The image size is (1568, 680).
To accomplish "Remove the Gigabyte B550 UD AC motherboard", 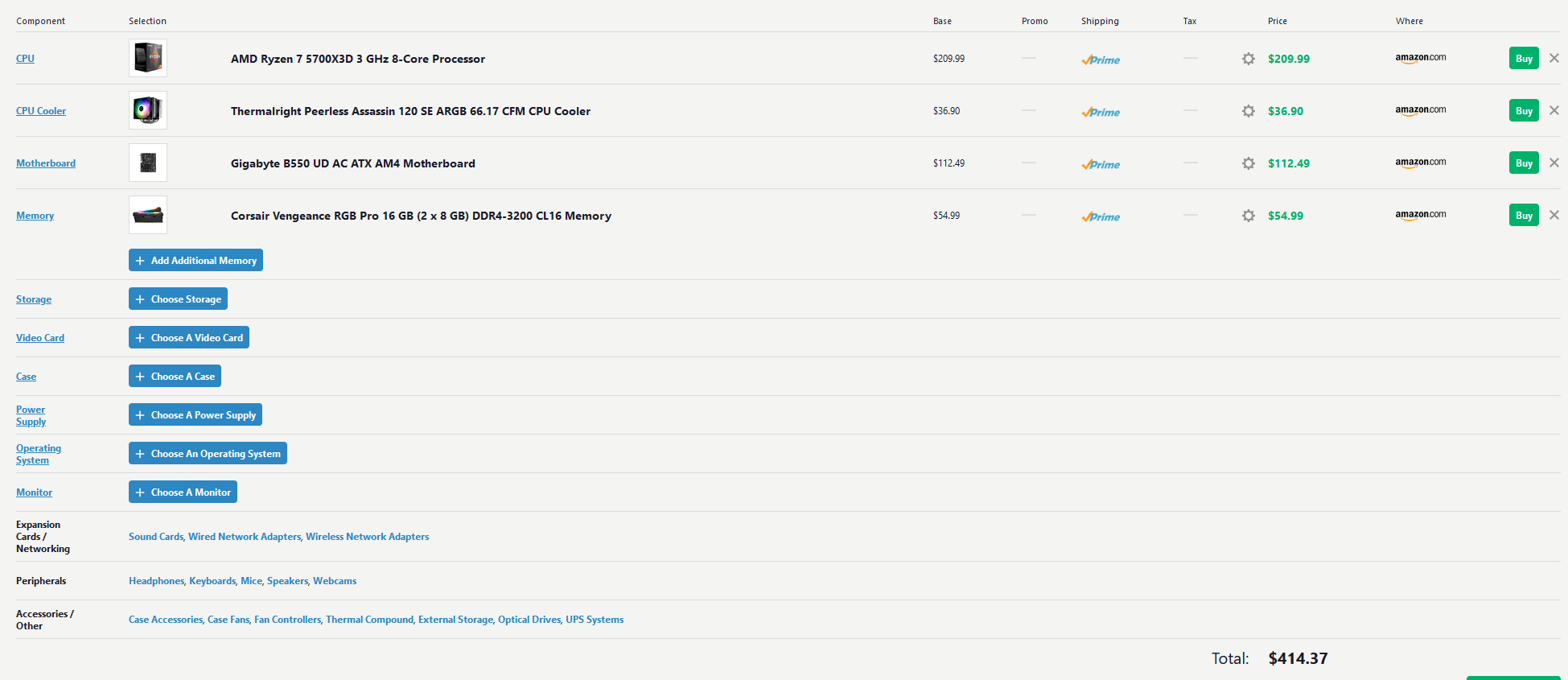I will [x=1554, y=163].
